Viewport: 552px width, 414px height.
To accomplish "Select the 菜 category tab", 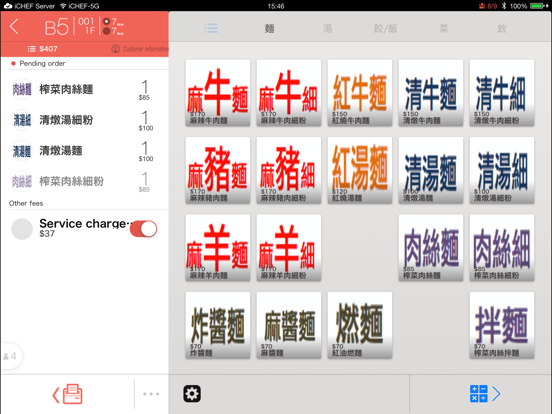I will point(444,29).
